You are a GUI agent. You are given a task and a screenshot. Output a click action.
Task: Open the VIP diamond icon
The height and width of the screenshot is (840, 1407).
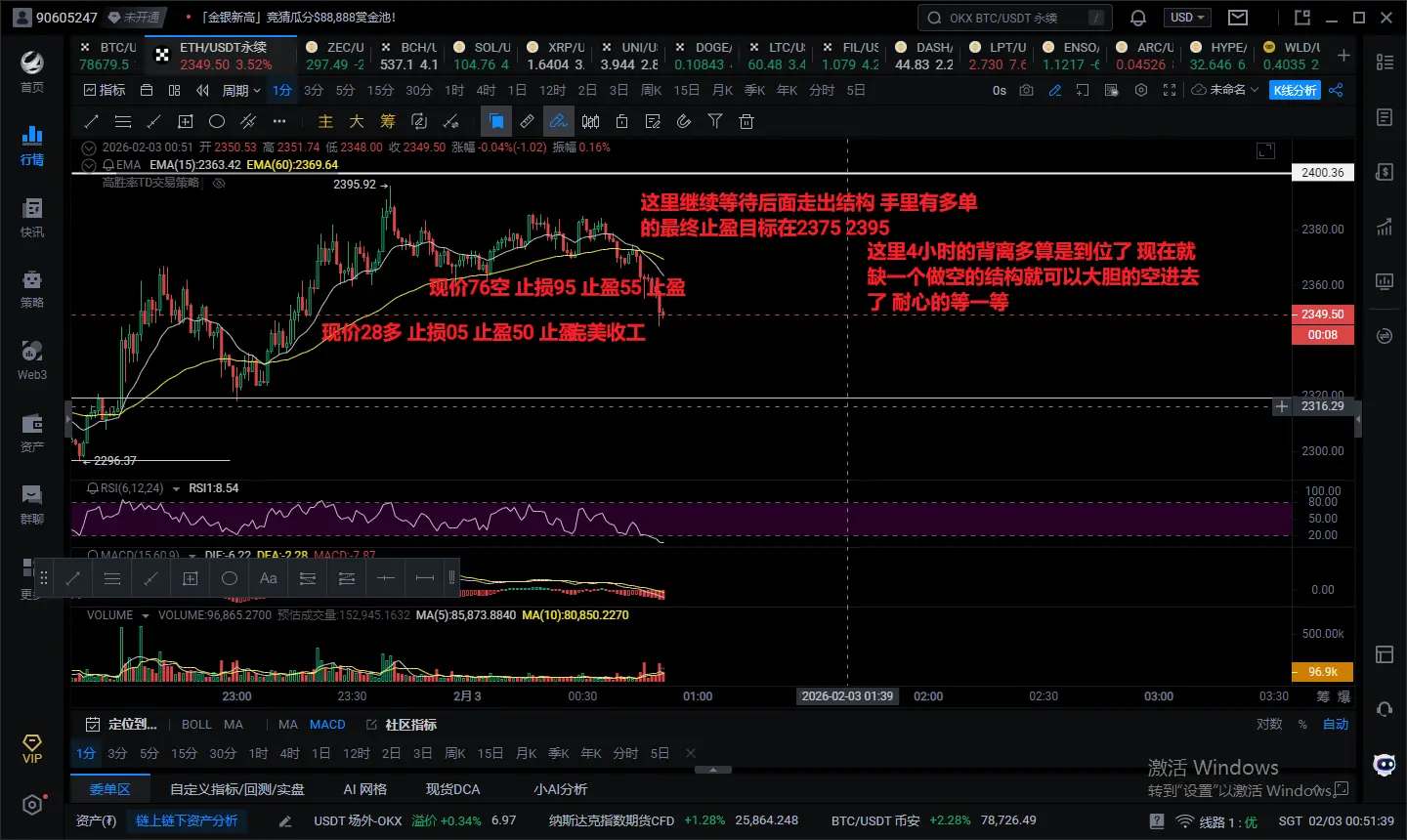point(32,748)
